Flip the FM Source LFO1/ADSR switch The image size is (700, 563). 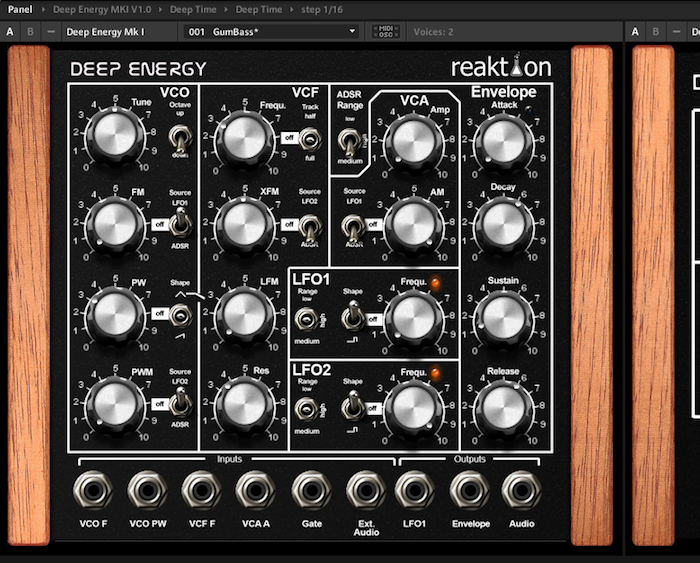pos(180,223)
